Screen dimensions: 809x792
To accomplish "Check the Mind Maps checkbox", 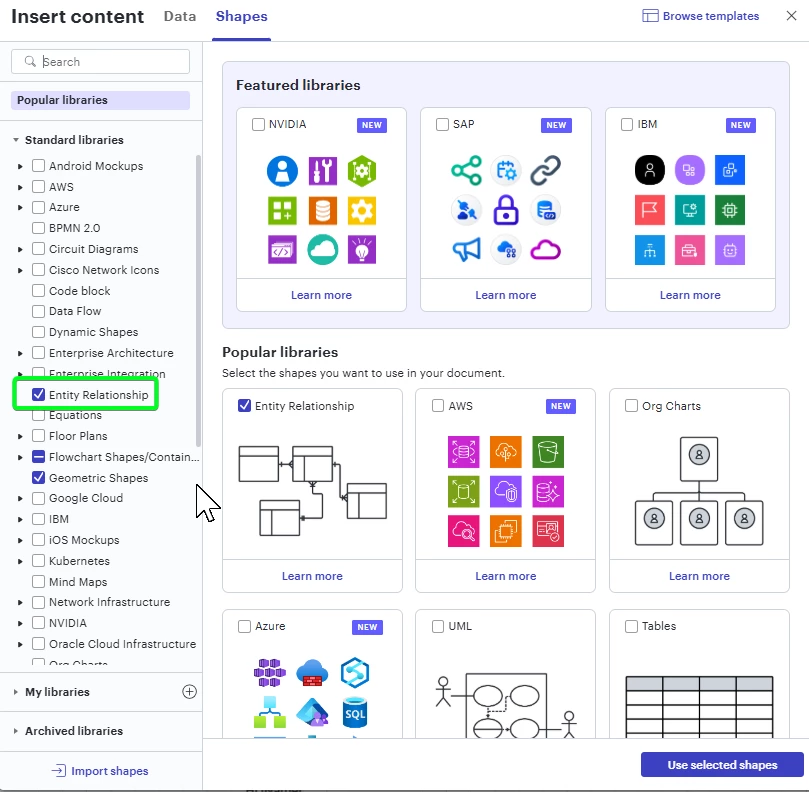I will [x=38, y=581].
